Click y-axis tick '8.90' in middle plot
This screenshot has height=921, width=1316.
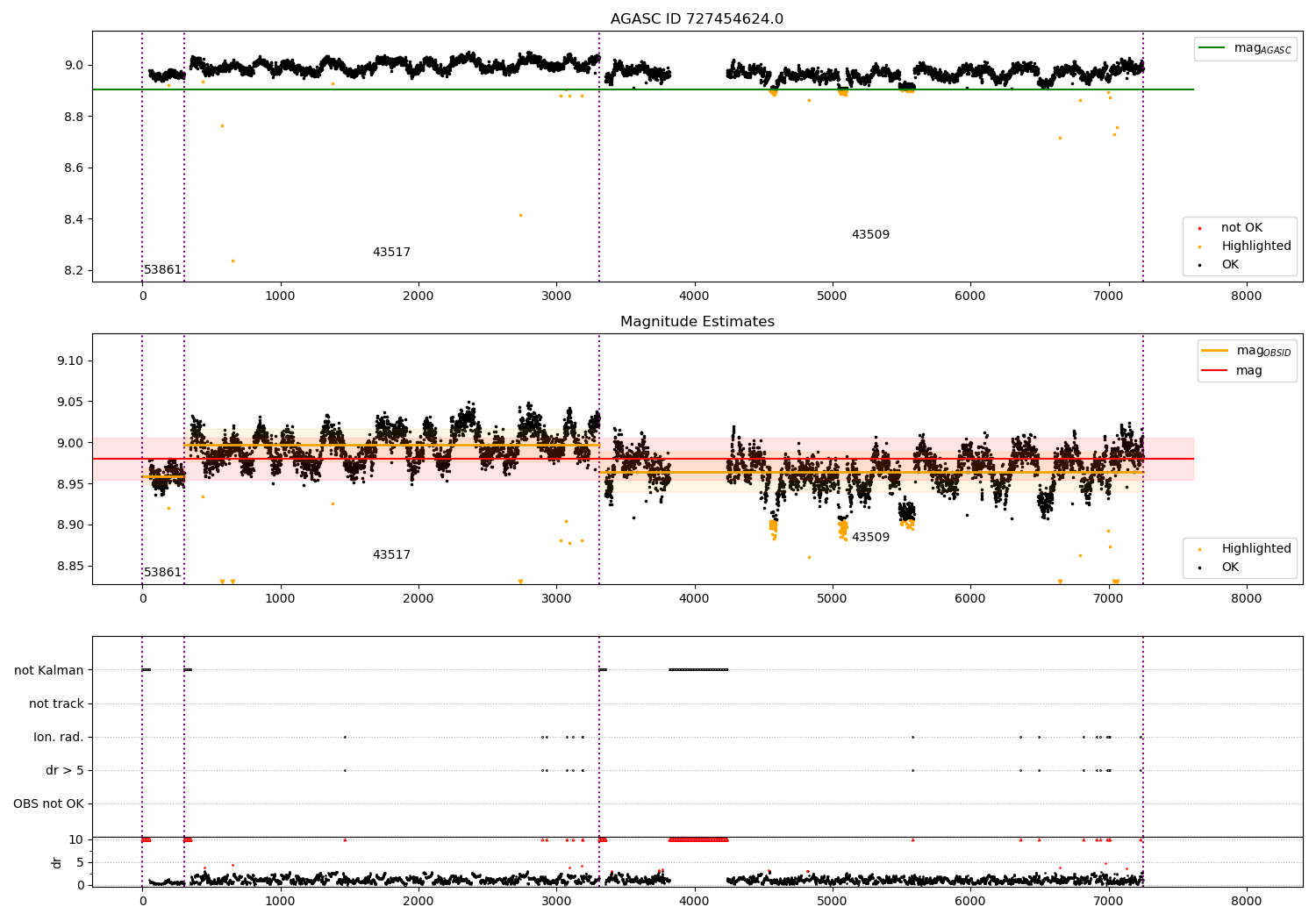[x=70, y=525]
